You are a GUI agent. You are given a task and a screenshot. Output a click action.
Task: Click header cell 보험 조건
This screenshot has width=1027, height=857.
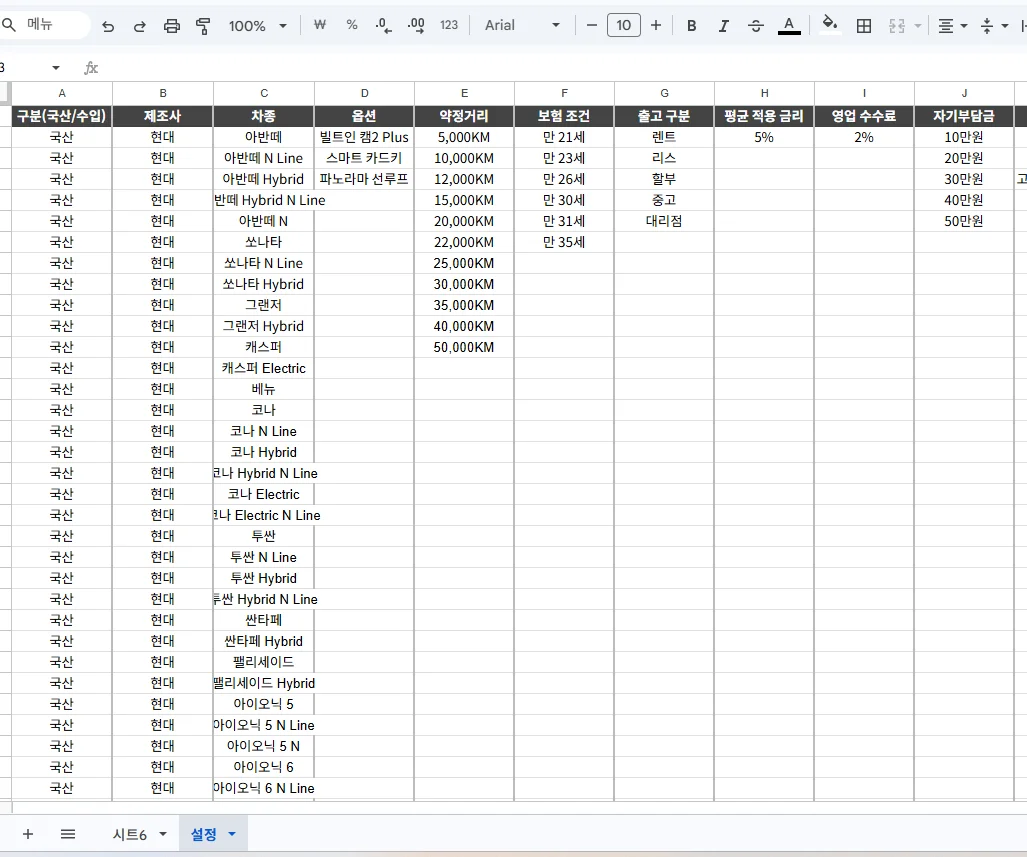(564, 116)
